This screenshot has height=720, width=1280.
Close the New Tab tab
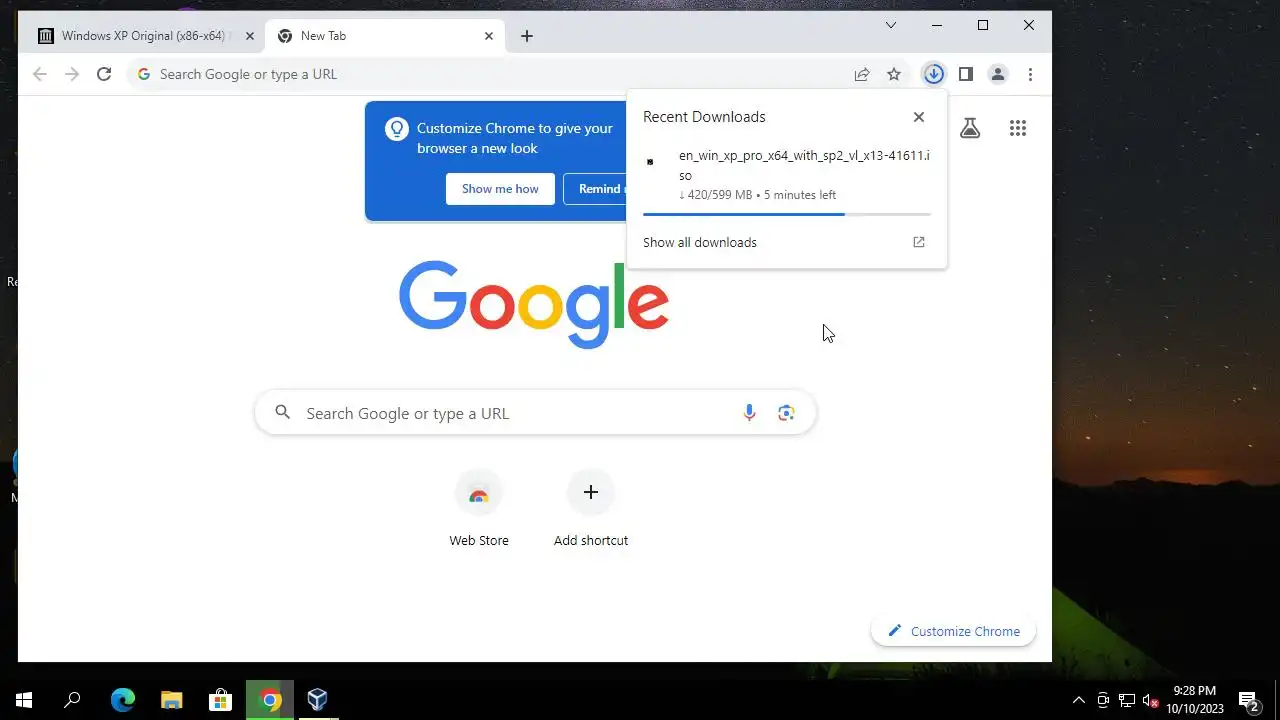[489, 36]
